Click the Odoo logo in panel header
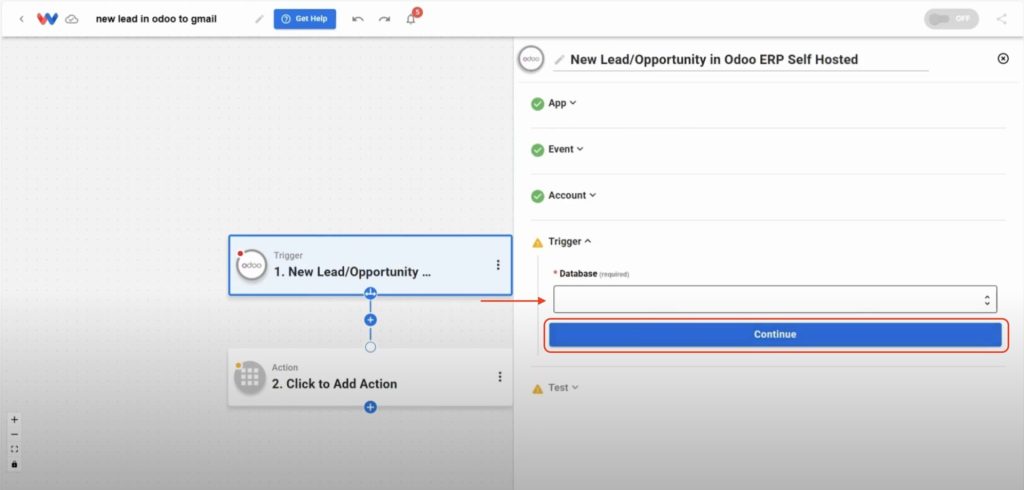The image size is (1024, 490). click(x=531, y=59)
